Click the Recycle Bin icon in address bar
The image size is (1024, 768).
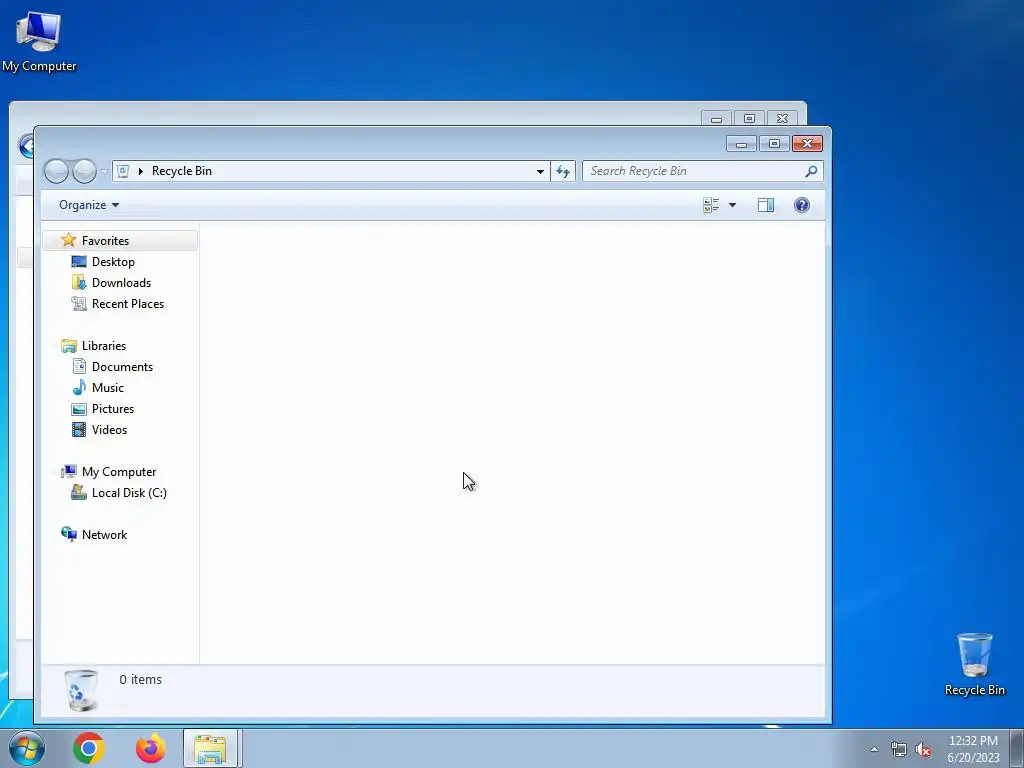tap(123, 171)
